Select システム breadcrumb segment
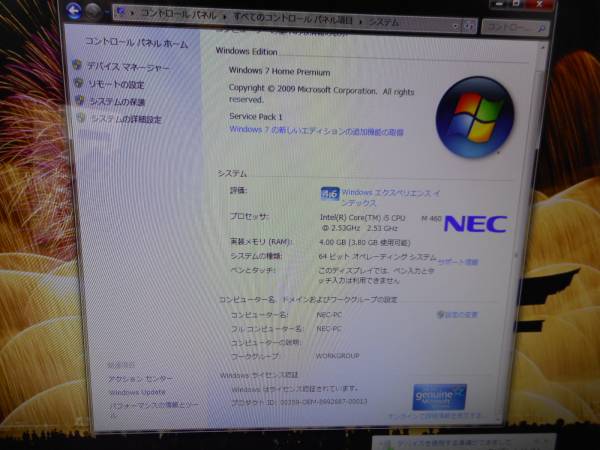The width and height of the screenshot is (600, 450). point(383,22)
